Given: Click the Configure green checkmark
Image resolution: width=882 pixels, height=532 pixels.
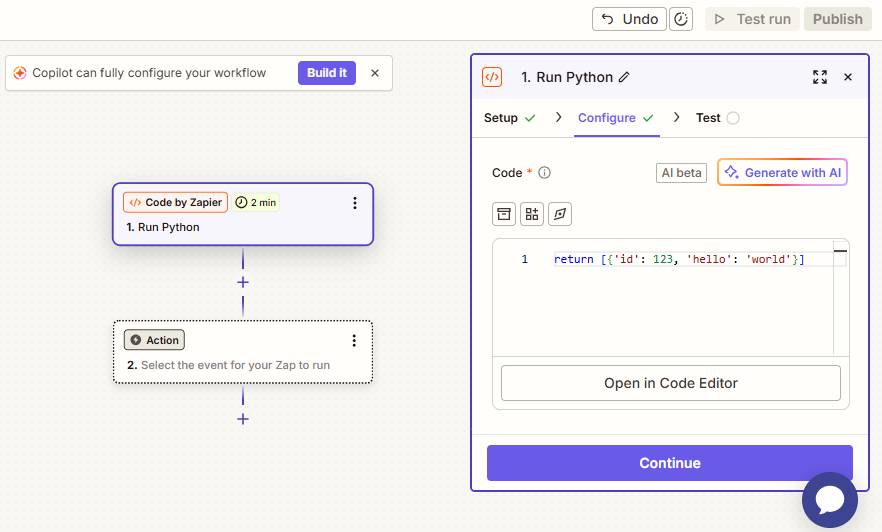Looking at the screenshot, I should (648, 118).
